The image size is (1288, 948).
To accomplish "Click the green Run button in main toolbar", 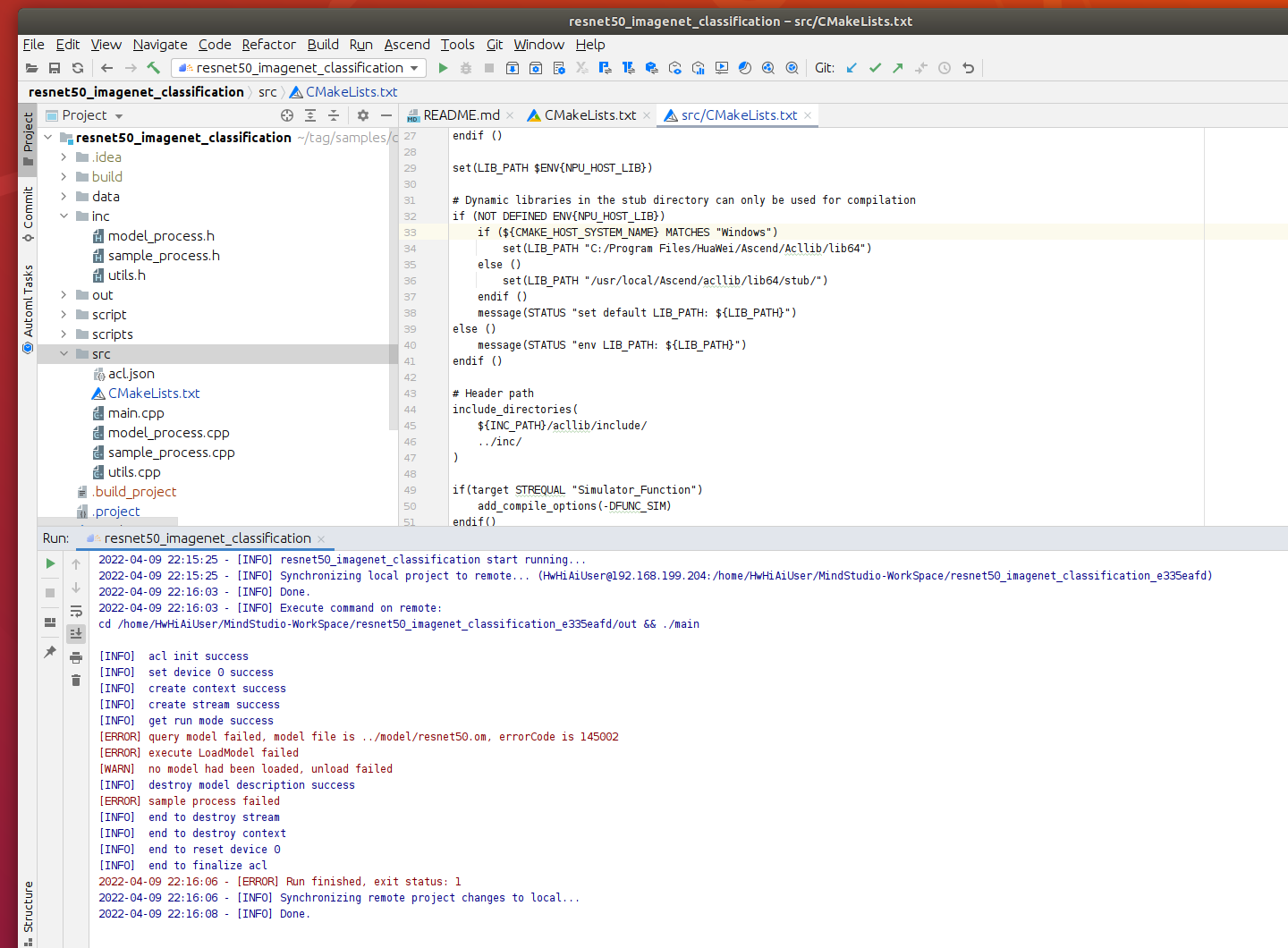I will point(443,68).
